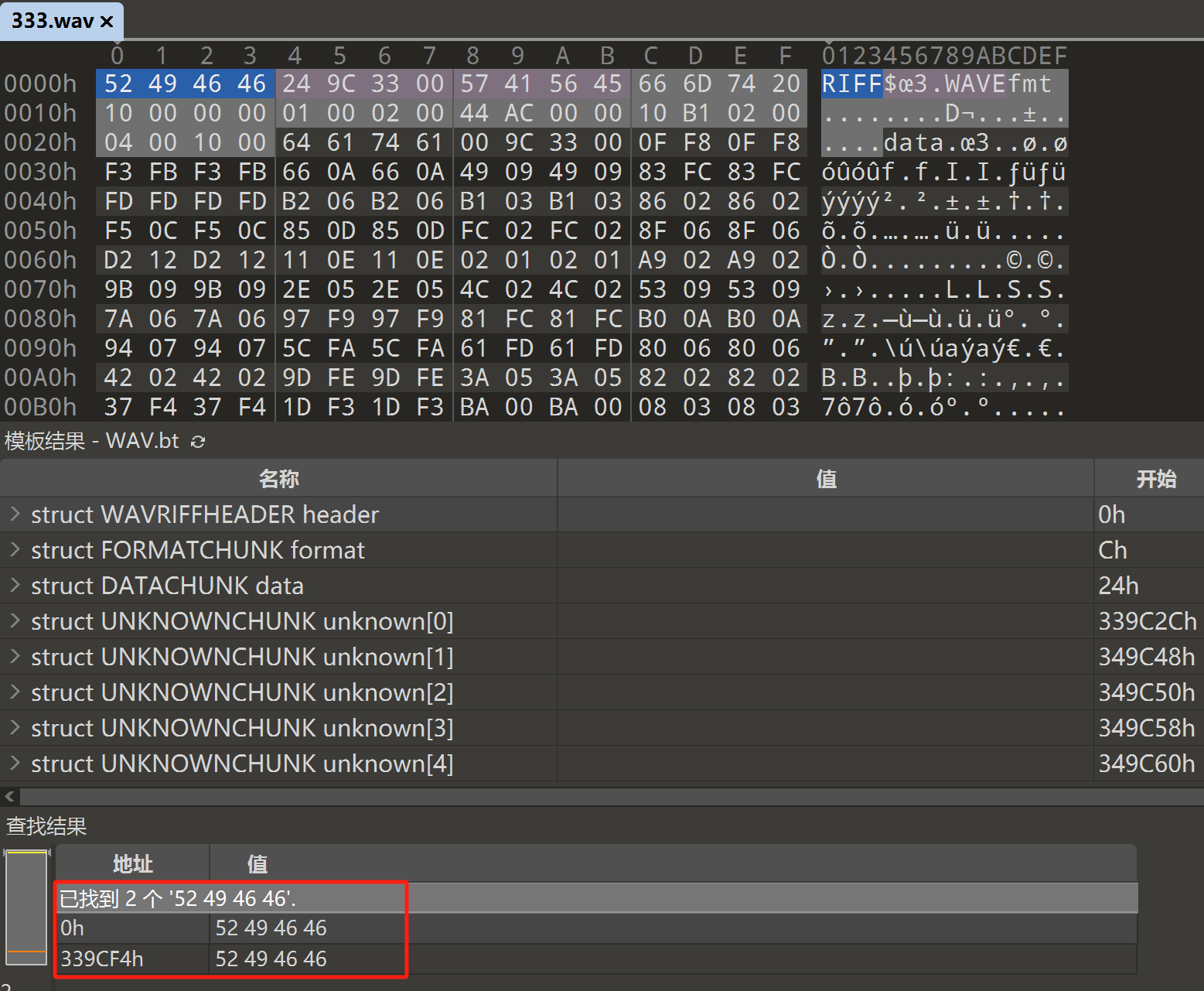This screenshot has height=991, width=1204.
Task: Click the start offset 339C2Ch
Action: tap(1148, 621)
